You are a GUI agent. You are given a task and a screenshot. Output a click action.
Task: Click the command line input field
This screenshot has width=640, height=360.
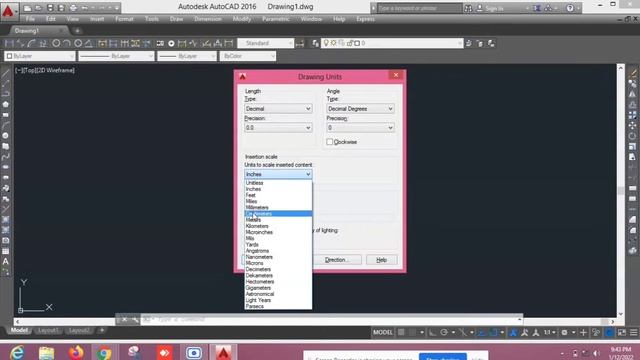pos(331,319)
